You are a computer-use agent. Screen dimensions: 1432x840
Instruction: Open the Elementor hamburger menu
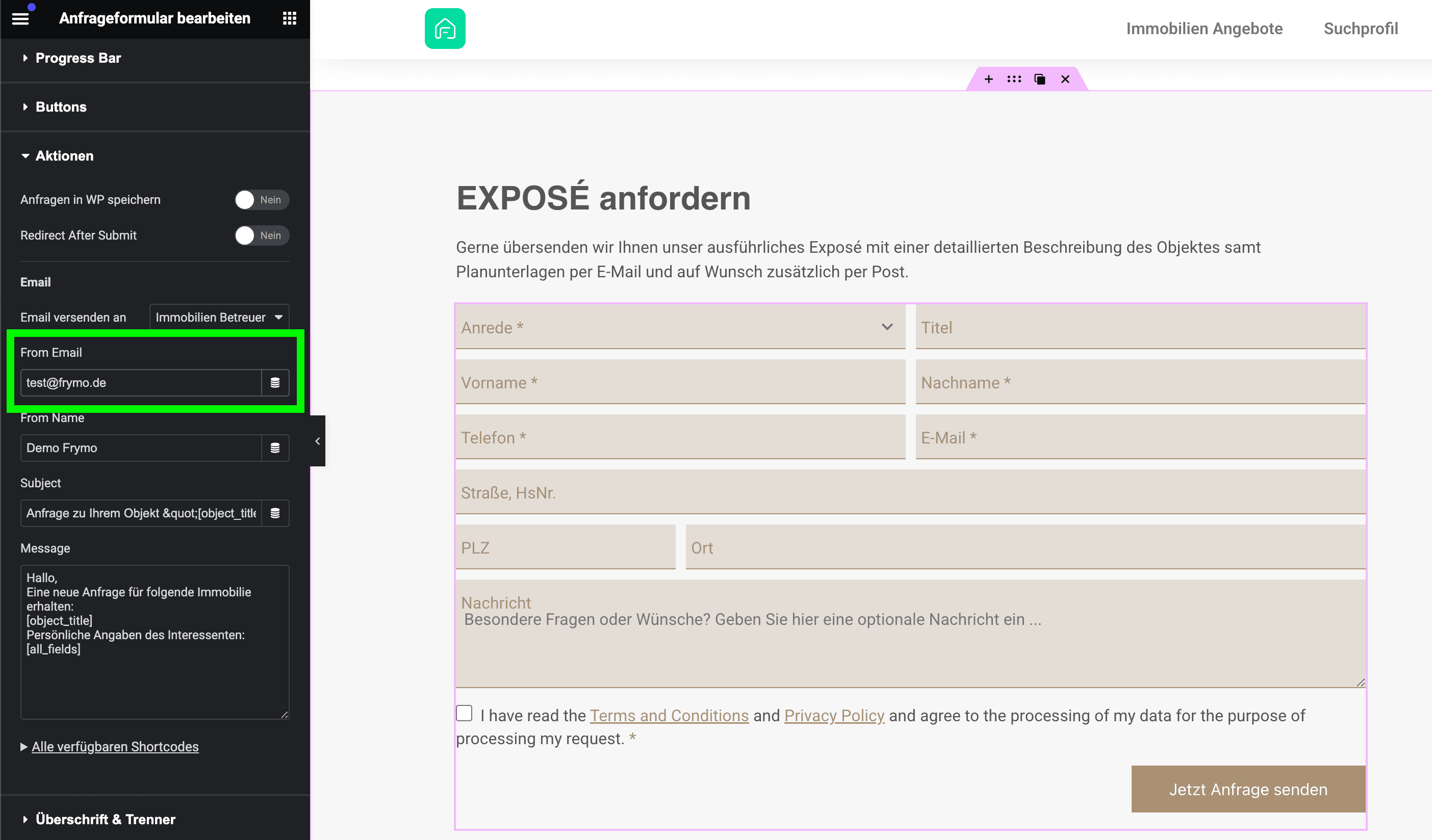pos(20,18)
